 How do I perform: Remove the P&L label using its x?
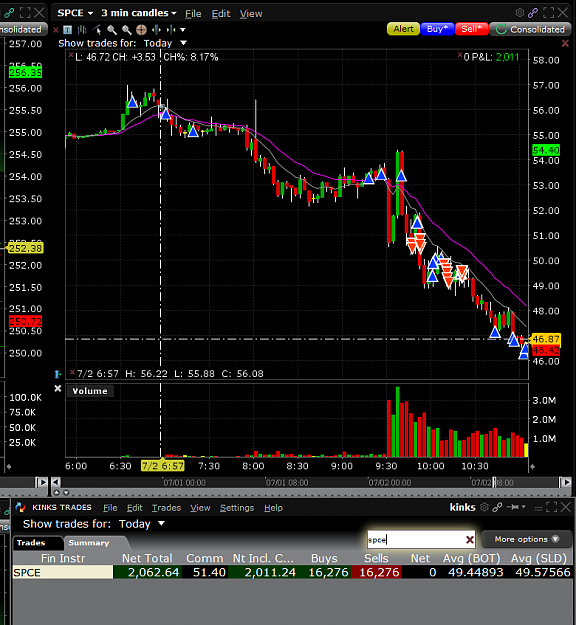coord(460,55)
